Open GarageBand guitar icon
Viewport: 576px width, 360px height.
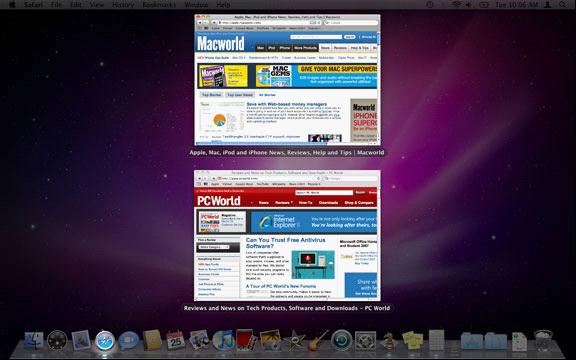point(318,340)
